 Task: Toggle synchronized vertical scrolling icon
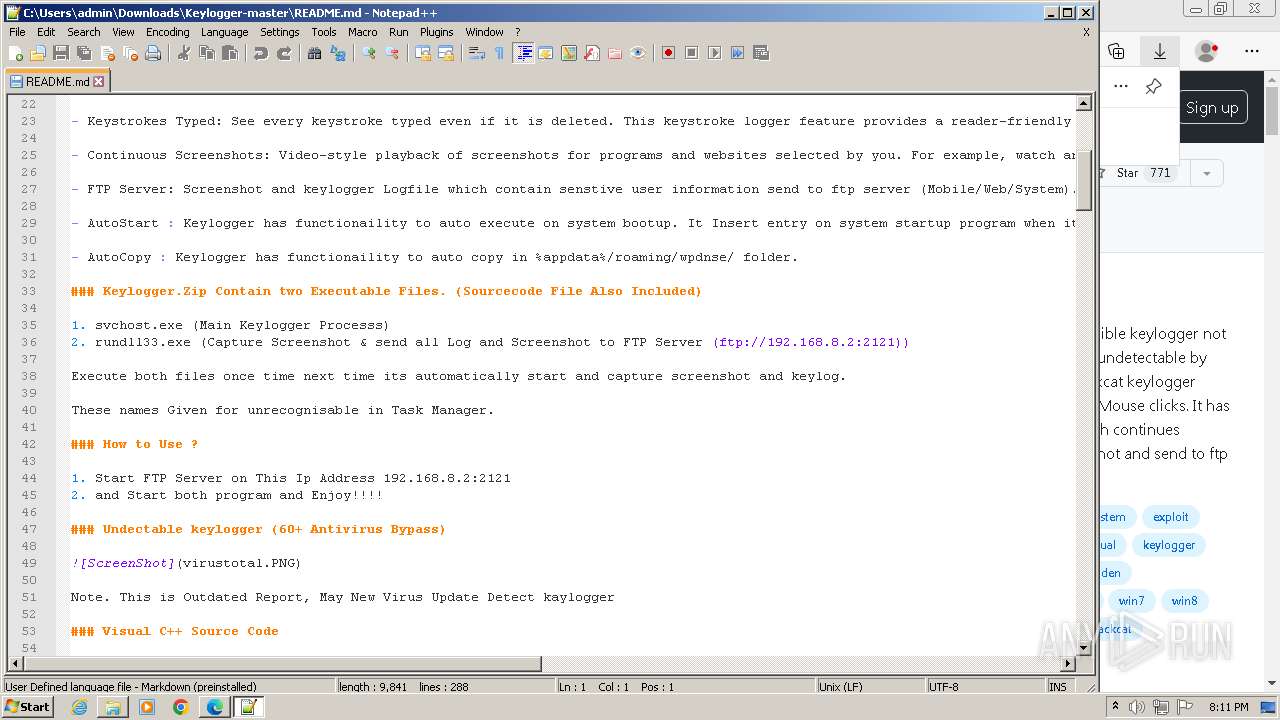(422, 53)
